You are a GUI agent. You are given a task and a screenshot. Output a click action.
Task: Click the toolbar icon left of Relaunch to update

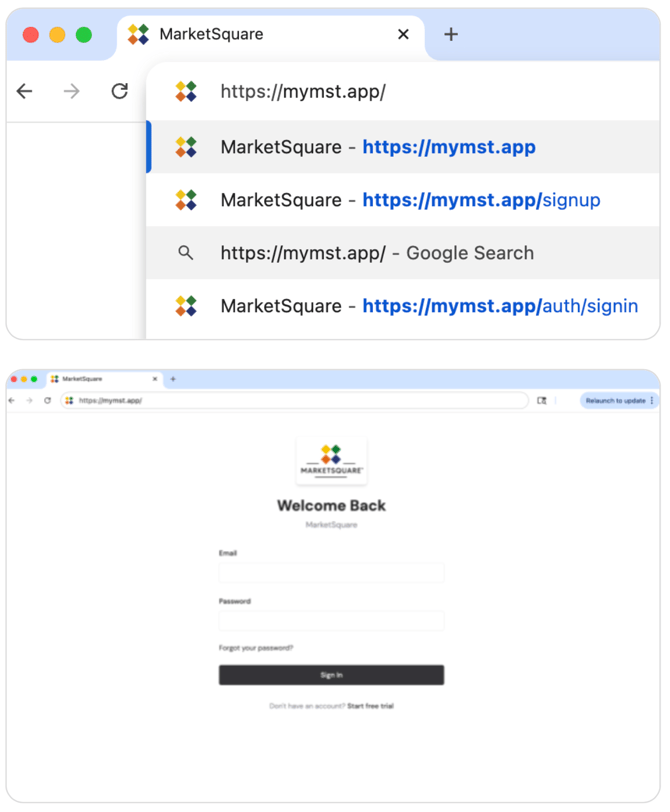[542, 400]
